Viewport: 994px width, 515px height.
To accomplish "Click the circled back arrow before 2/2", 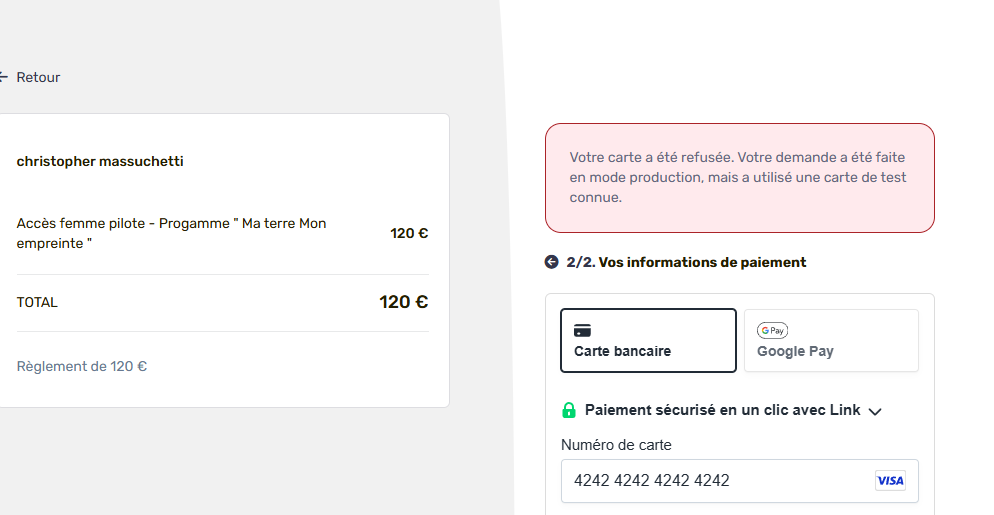I will pos(552,262).
